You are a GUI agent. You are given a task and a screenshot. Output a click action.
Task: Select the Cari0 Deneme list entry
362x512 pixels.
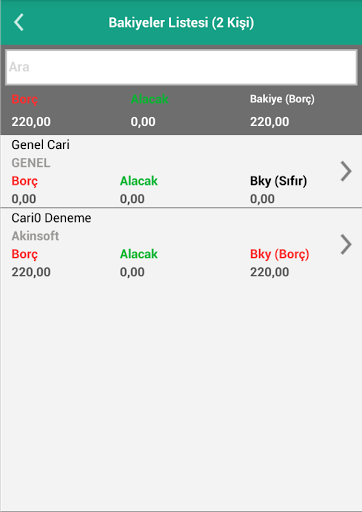(x=181, y=245)
